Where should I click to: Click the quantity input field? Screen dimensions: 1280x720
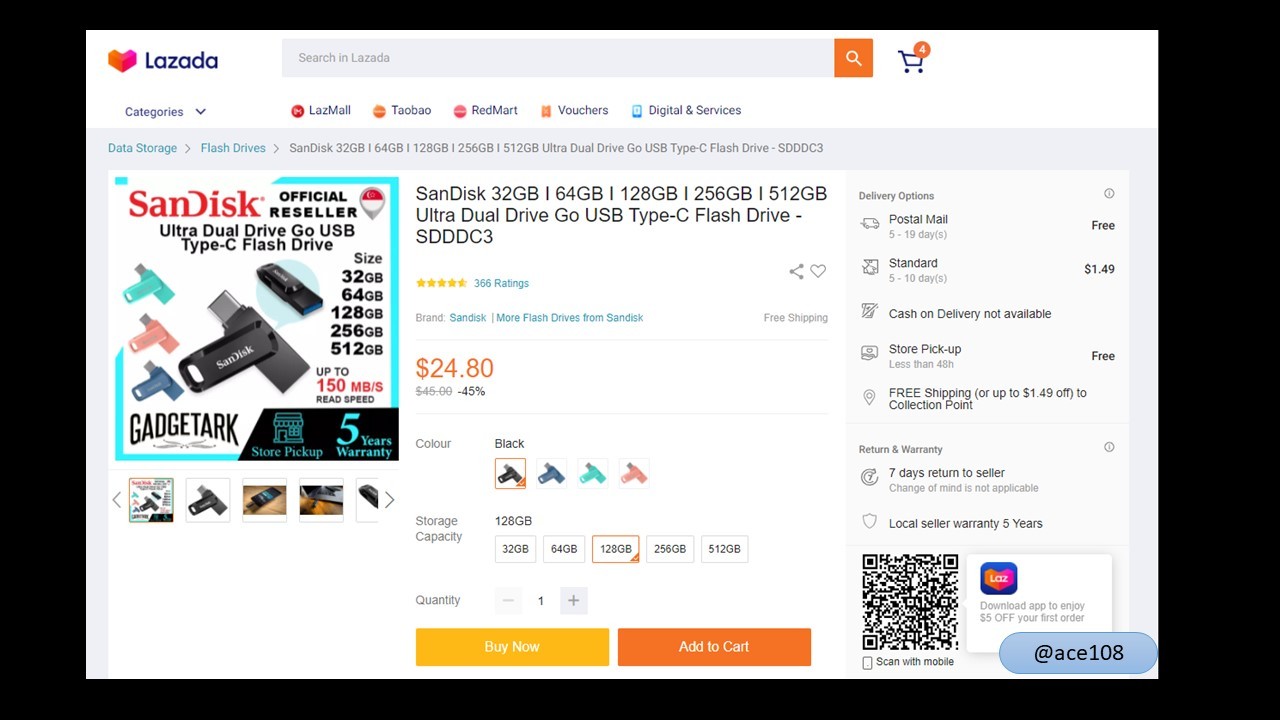coord(541,600)
